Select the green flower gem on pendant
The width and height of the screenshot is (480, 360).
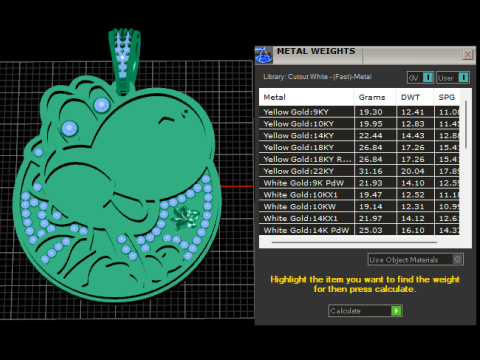pyautogui.click(x=184, y=218)
